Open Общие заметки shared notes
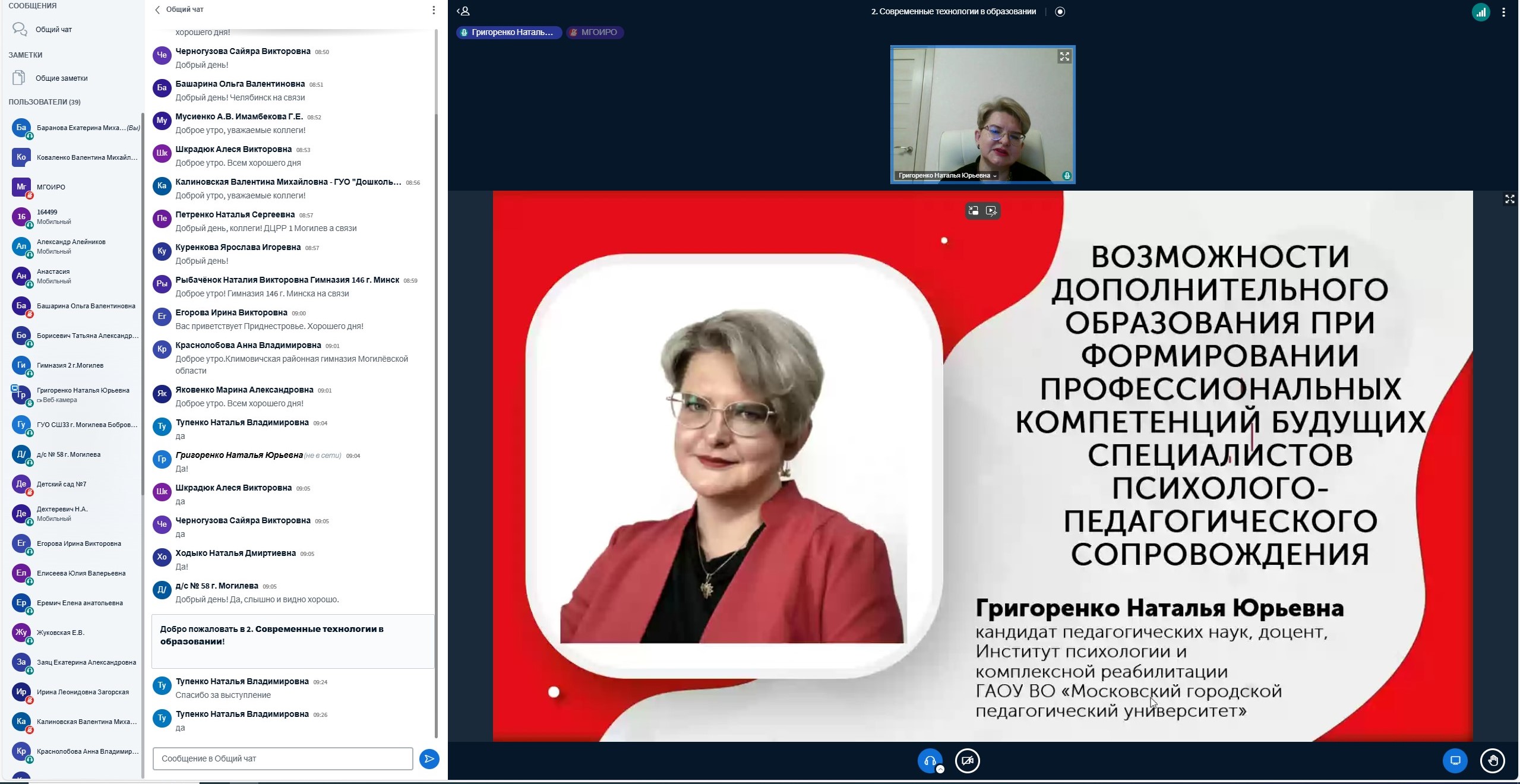Image resolution: width=1520 pixels, height=784 pixels. (61, 78)
